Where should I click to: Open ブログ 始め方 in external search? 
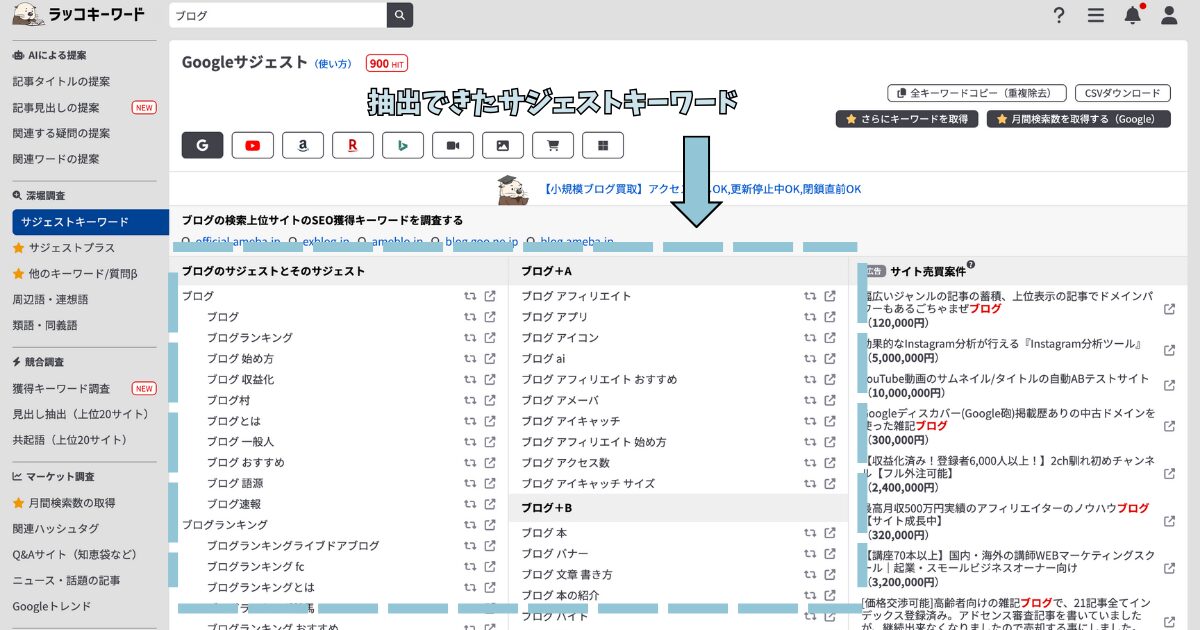[490, 359]
